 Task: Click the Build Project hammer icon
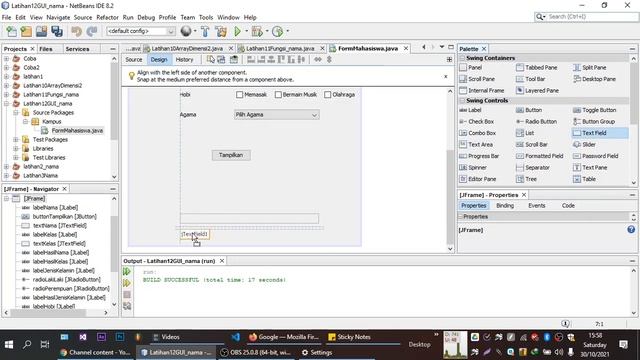click(x=205, y=31)
